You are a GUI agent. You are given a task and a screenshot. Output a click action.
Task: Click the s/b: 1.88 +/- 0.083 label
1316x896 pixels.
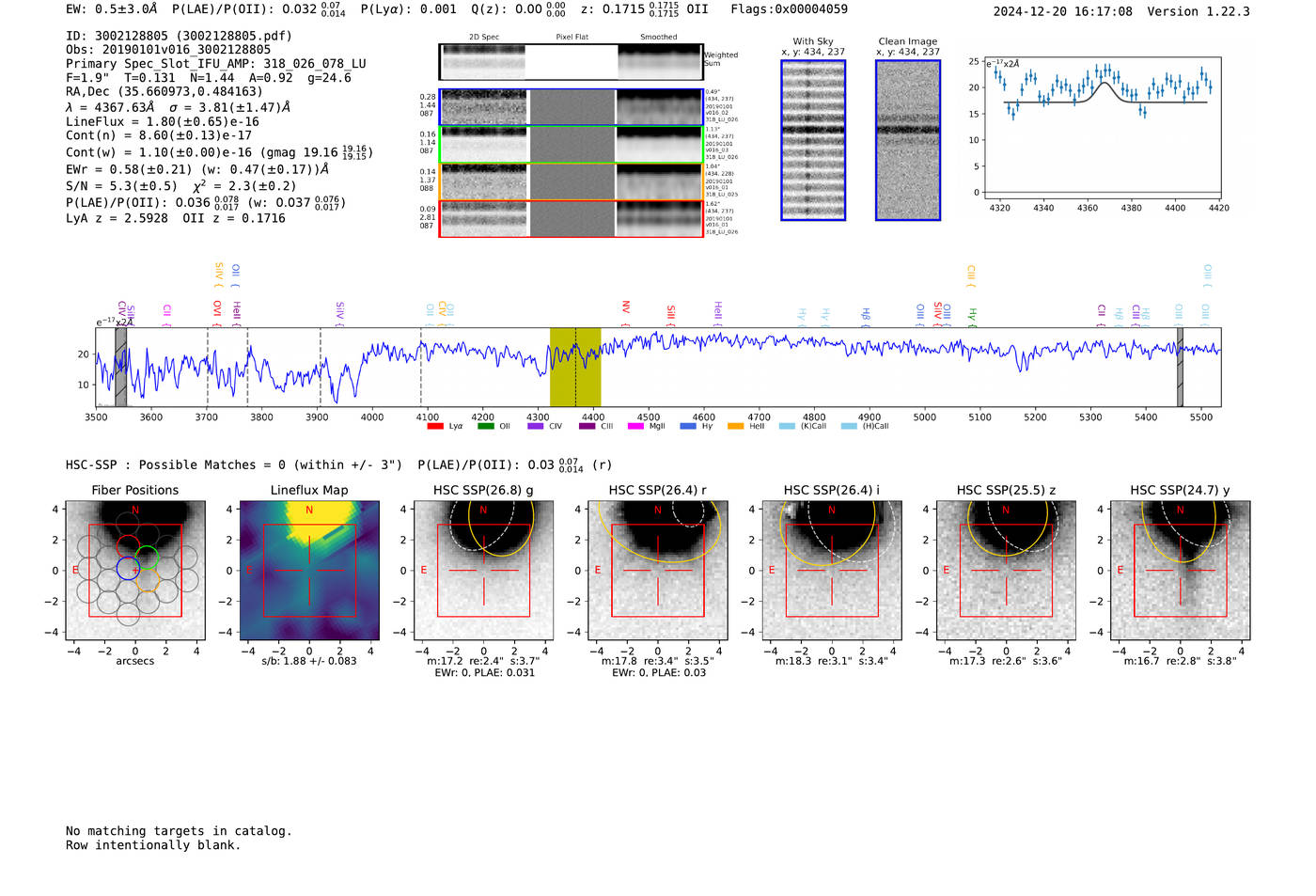[309, 661]
